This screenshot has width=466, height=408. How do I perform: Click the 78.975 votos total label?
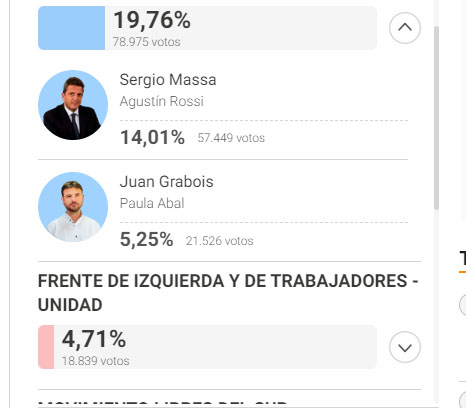click(x=146, y=42)
